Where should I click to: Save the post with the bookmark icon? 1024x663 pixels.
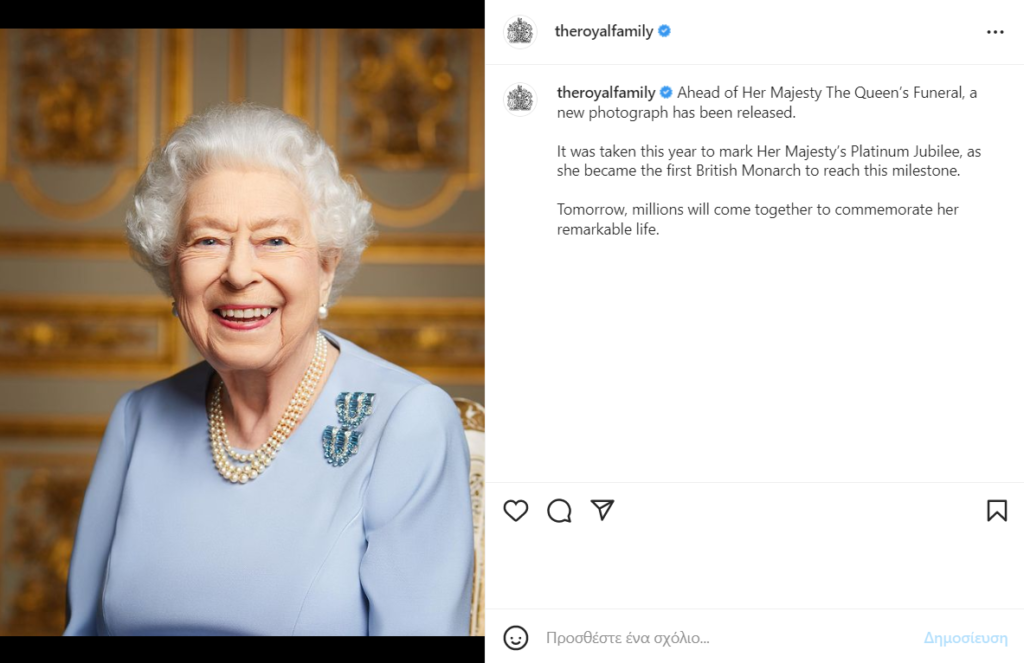tap(996, 511)
